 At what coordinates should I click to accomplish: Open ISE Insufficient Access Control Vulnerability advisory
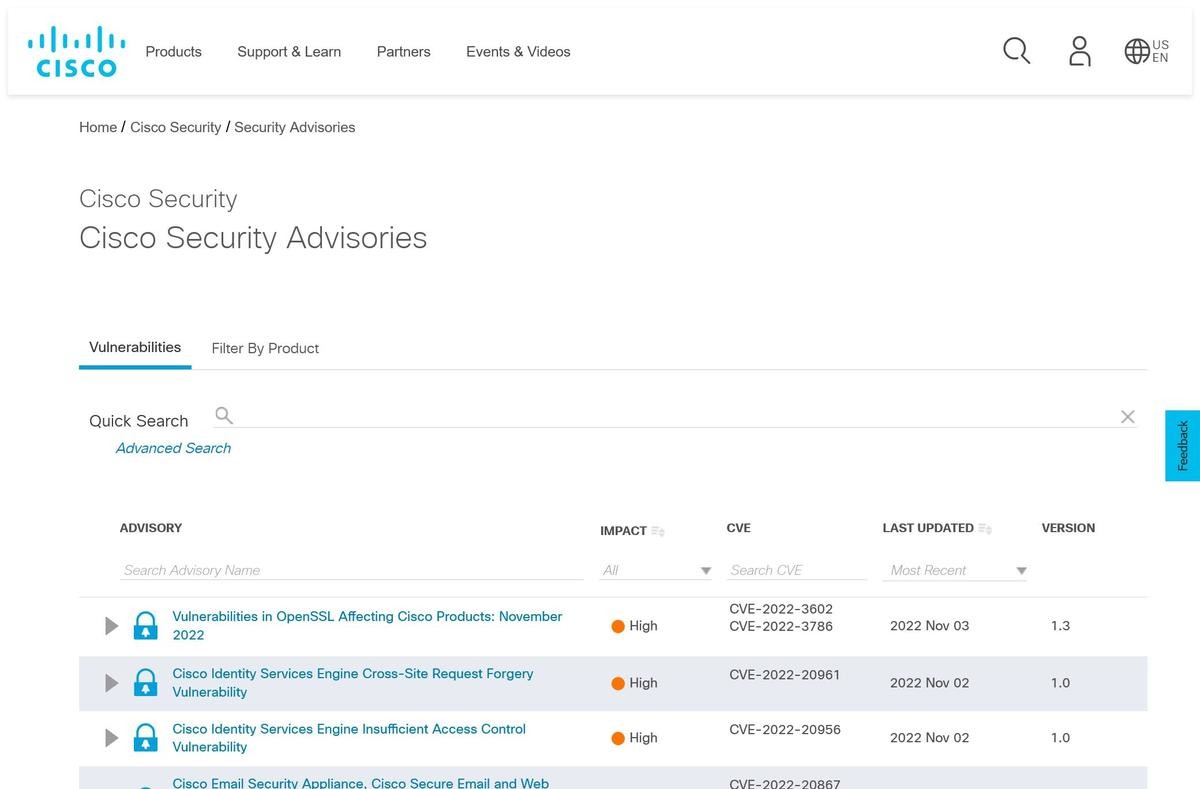click(349, 738)
